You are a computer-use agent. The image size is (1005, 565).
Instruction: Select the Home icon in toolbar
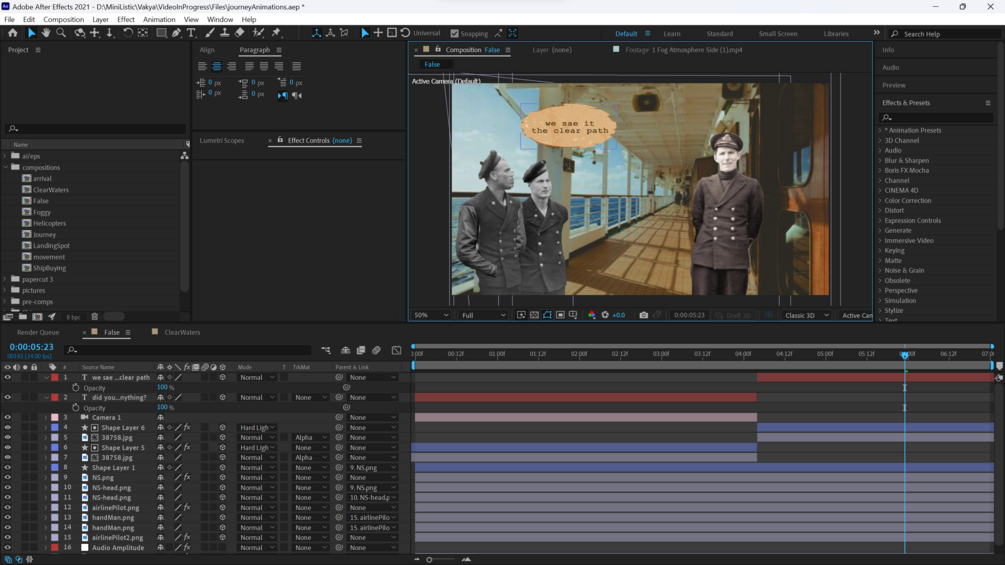(x=13, y=33)
